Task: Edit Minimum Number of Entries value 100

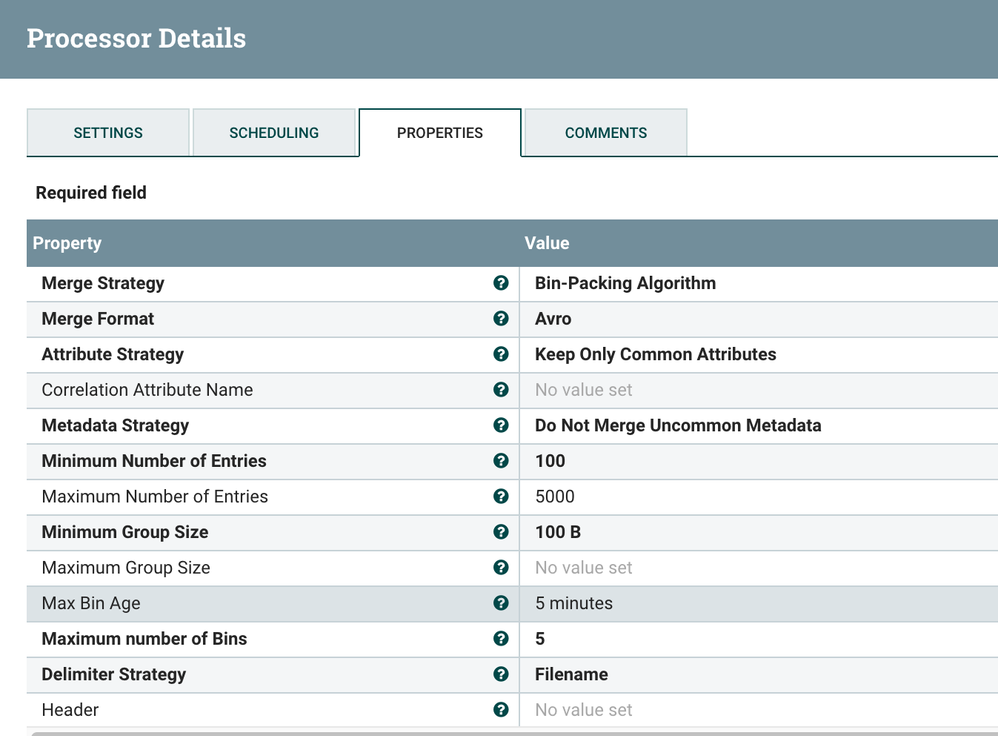Action: (550, 461)
